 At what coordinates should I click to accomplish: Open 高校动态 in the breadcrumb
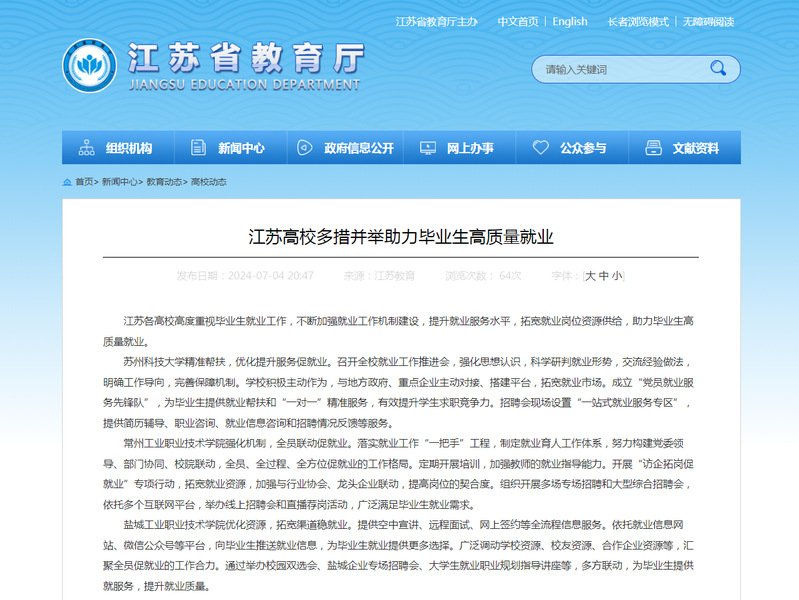pyautogui.click(x=208, y=182)
